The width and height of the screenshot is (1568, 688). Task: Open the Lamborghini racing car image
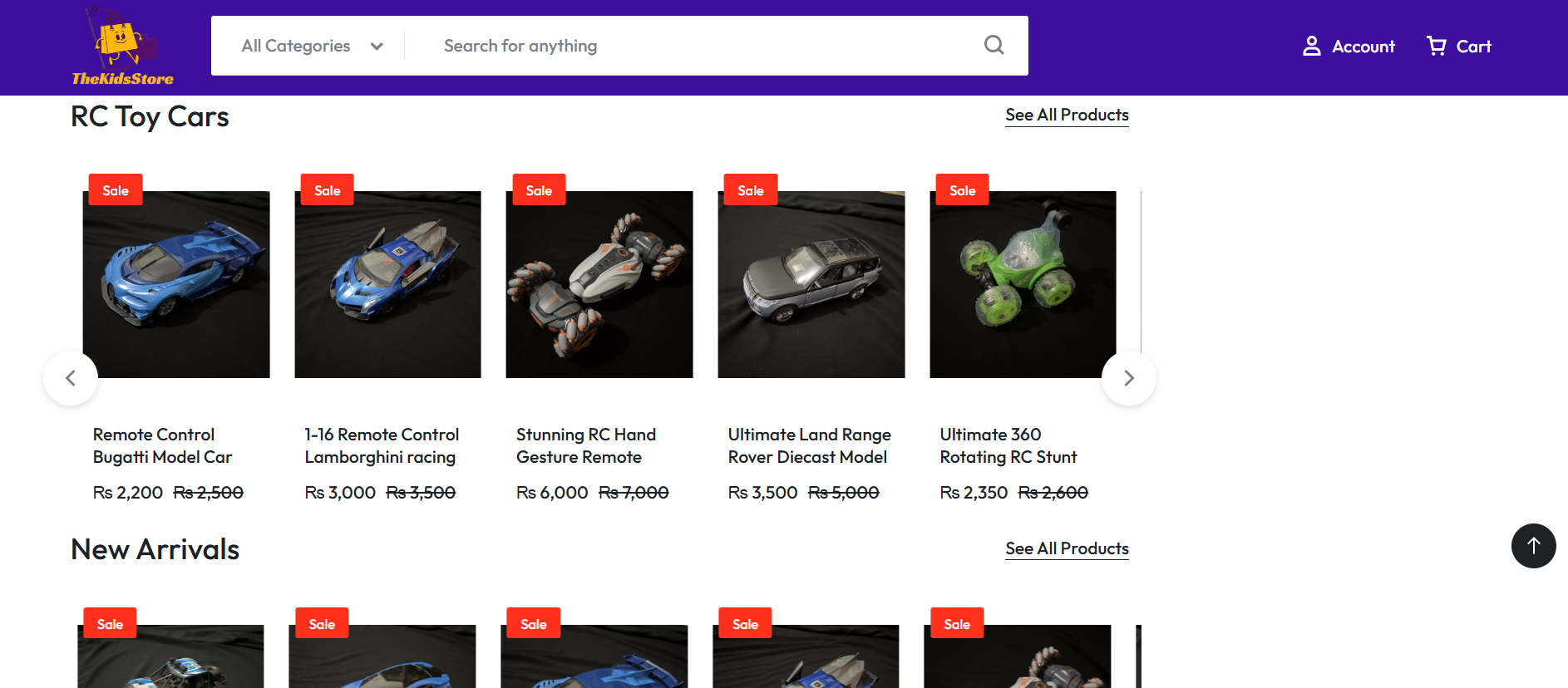click(387, 284)
